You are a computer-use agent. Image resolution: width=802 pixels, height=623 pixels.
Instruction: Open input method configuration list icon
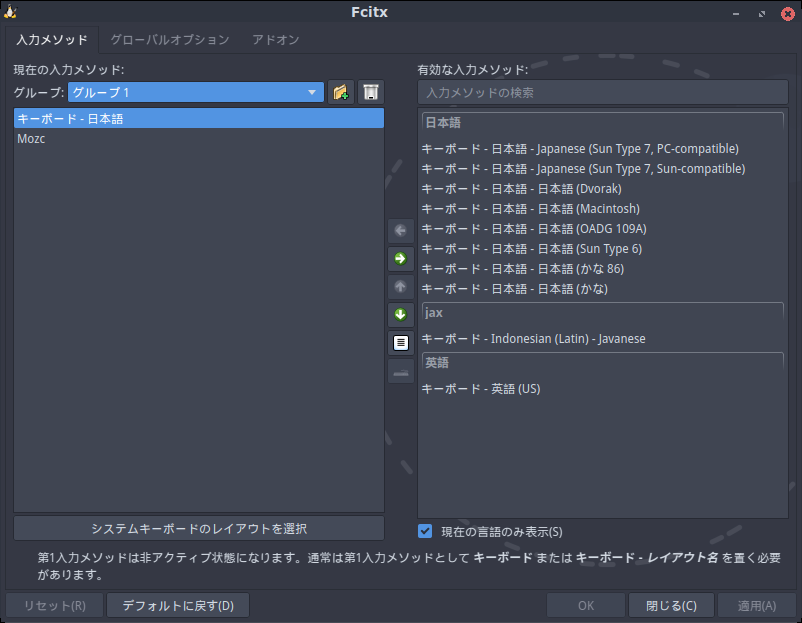coord(400,342)
